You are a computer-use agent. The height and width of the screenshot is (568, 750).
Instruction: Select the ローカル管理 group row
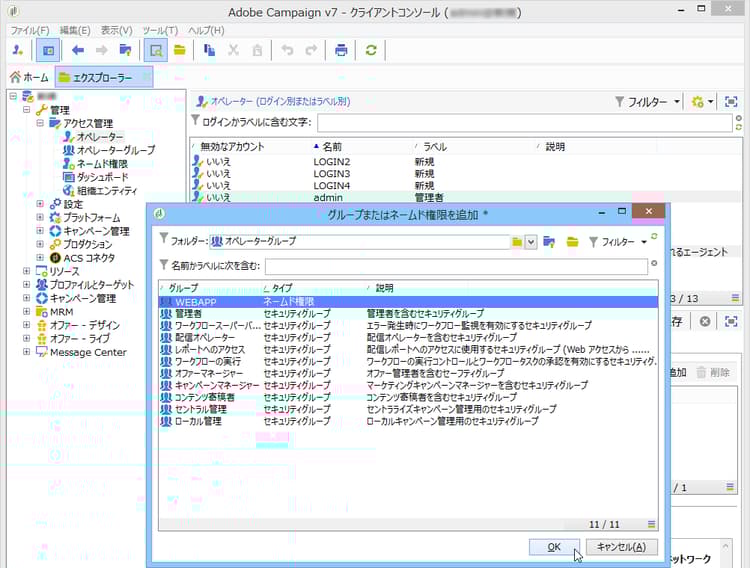(x=408, y=421)
